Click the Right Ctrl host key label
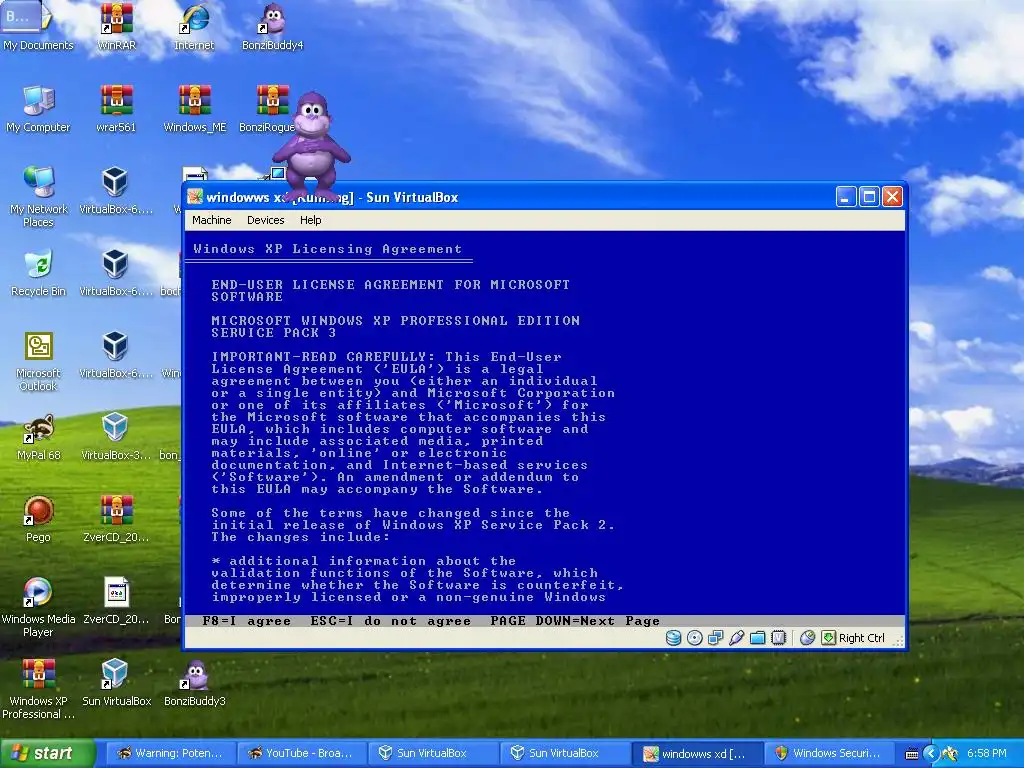This screenshot has width=1024, height=768. pyautogui.click(x=861, y=638)
